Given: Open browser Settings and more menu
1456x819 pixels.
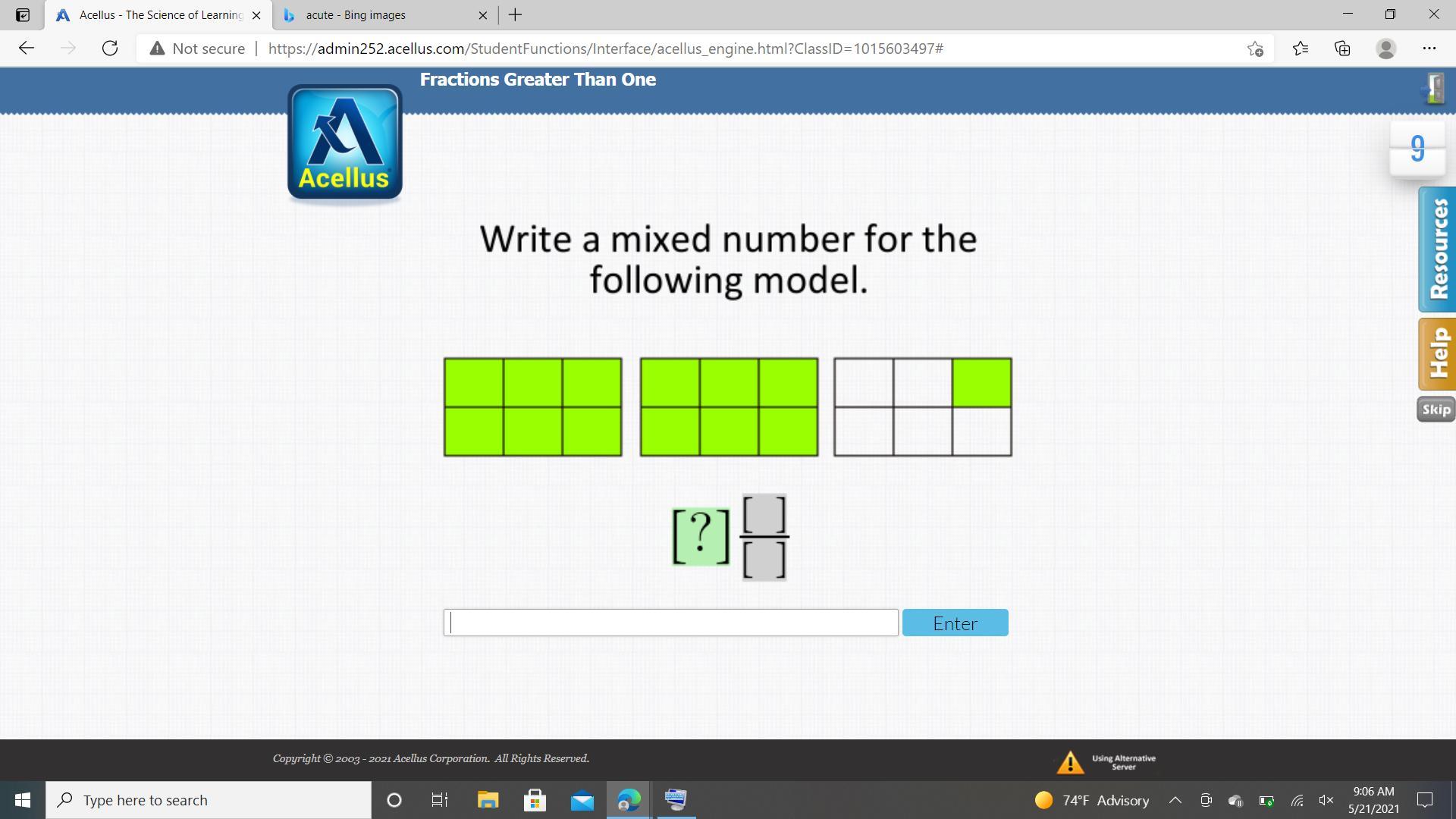Looking at the screenshot, I should coord(1429,49).
